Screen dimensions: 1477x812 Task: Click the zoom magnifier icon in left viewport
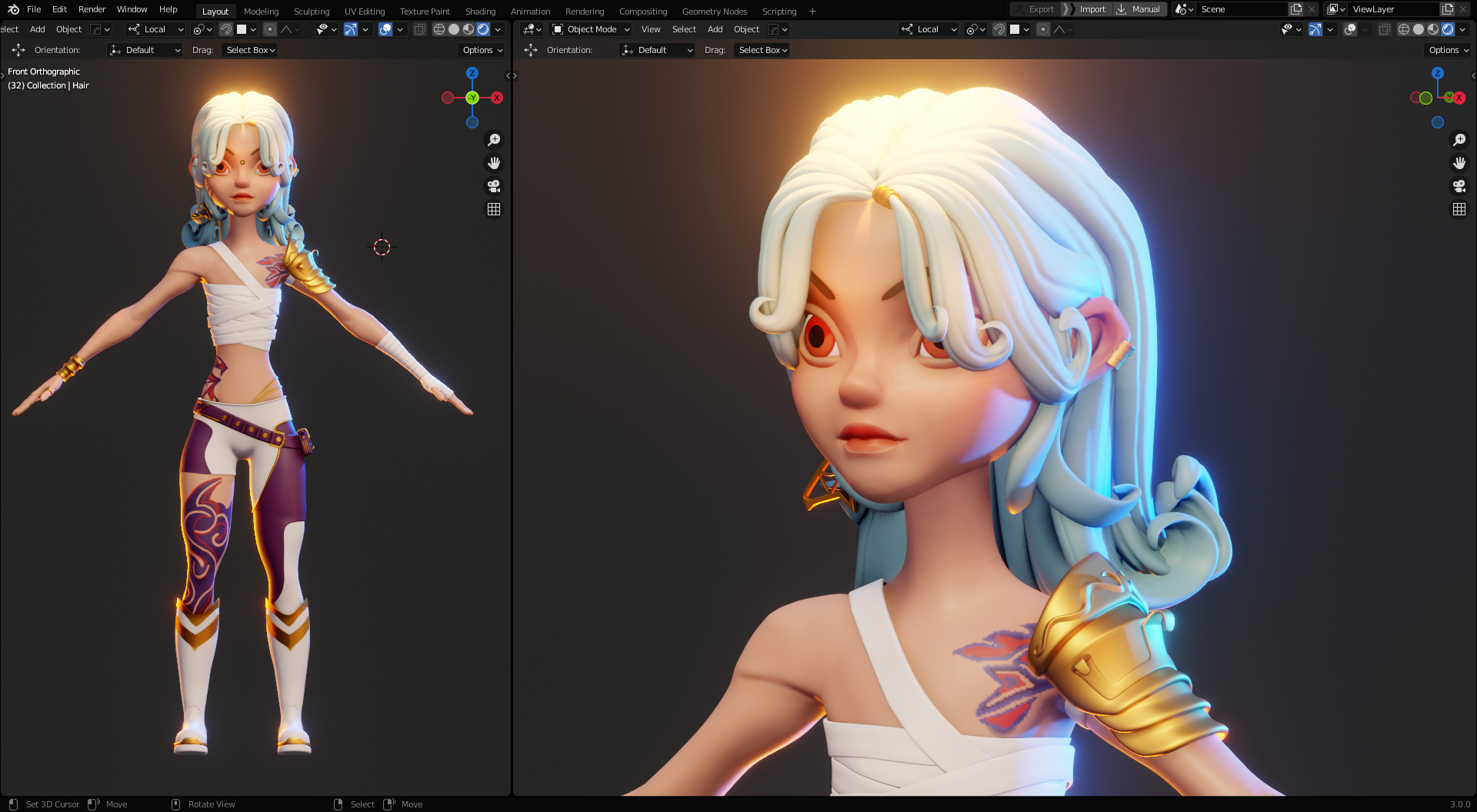coord(494,140)
